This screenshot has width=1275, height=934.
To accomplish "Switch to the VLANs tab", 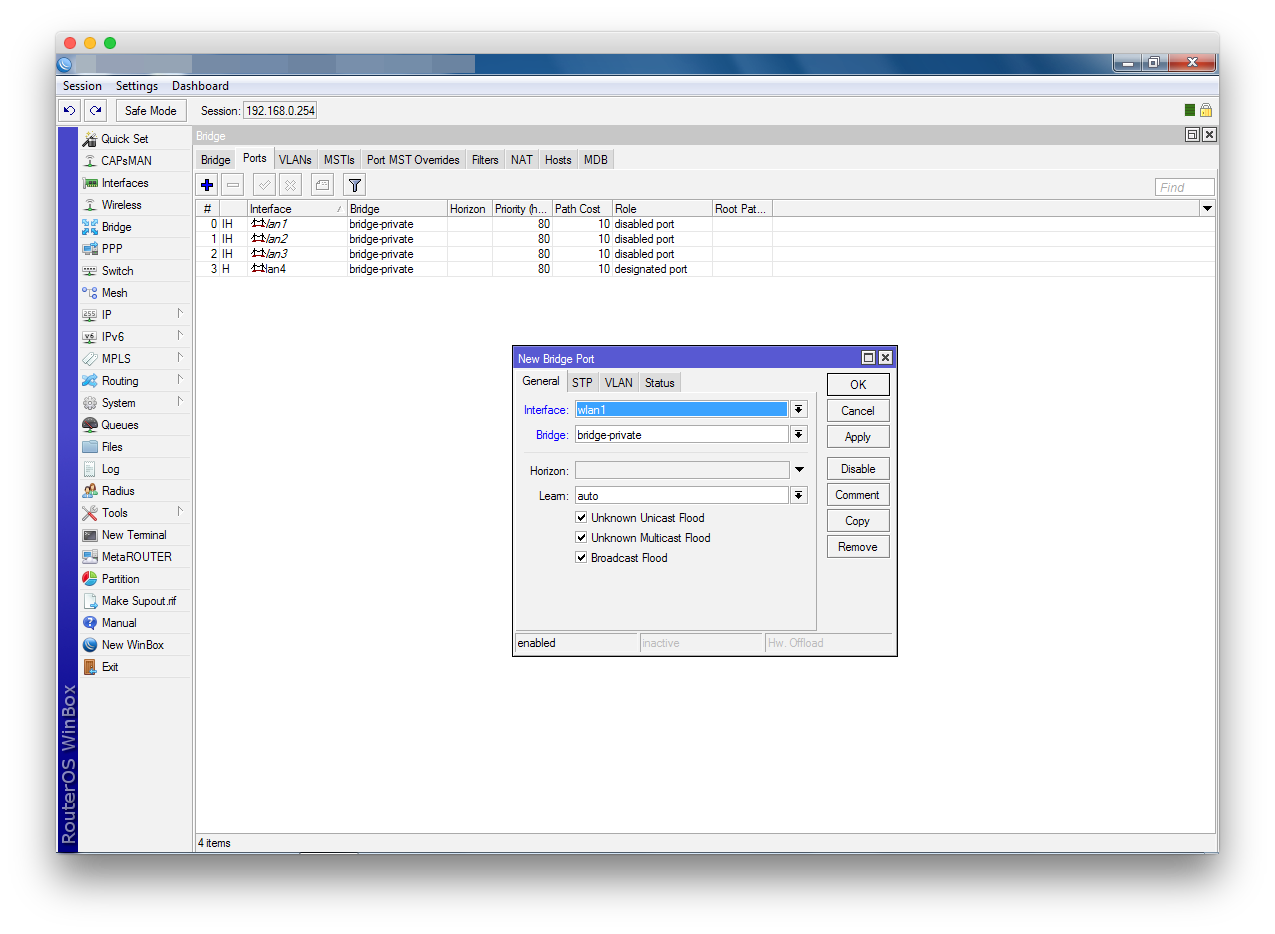I will click(x=295, y=160).
